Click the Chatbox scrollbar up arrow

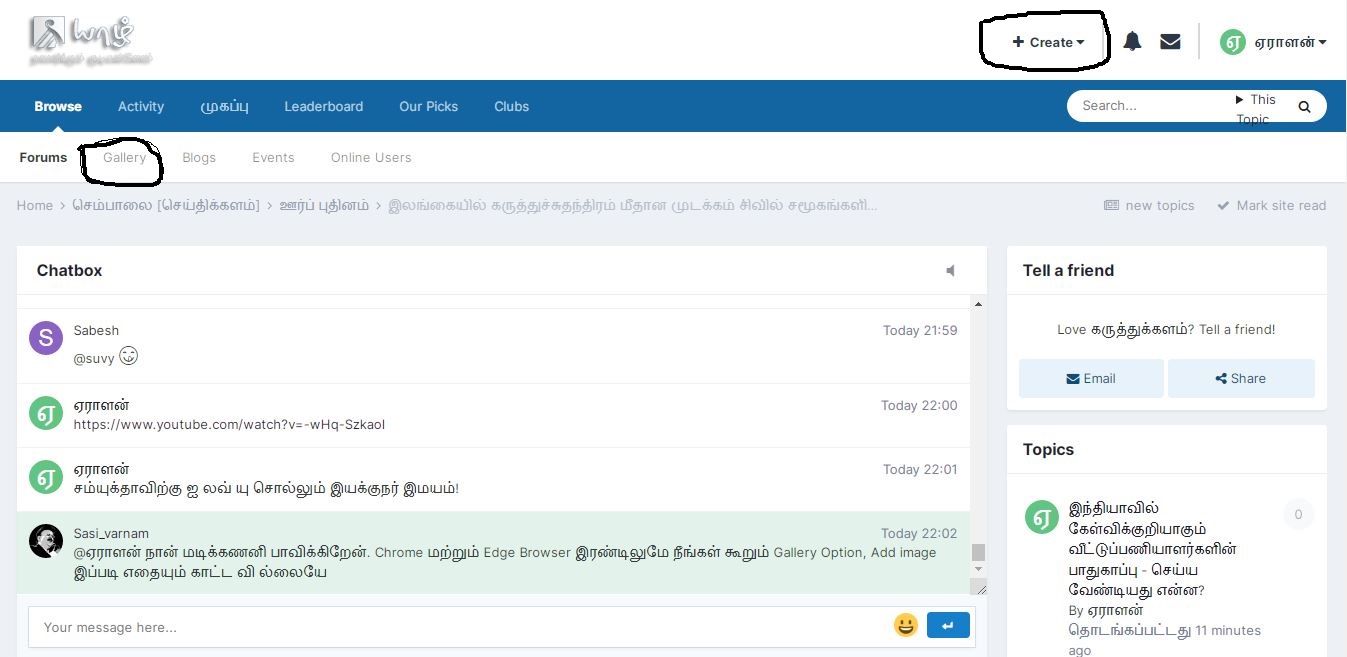[x=978, y=304]
